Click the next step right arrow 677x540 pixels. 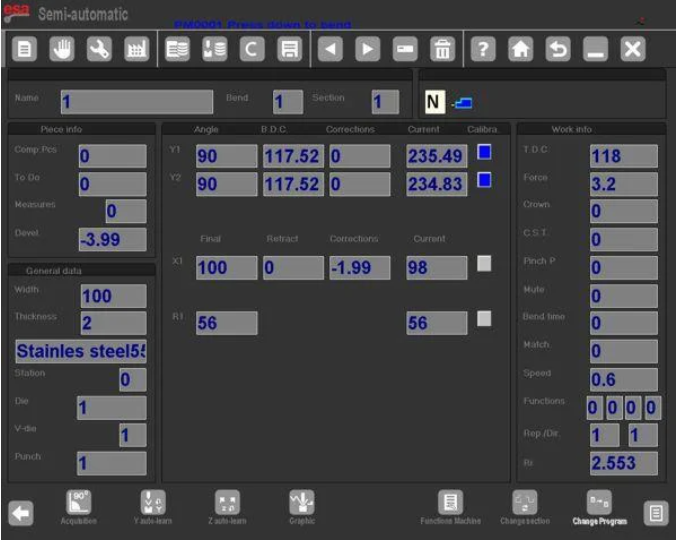[x=367, y=49]
